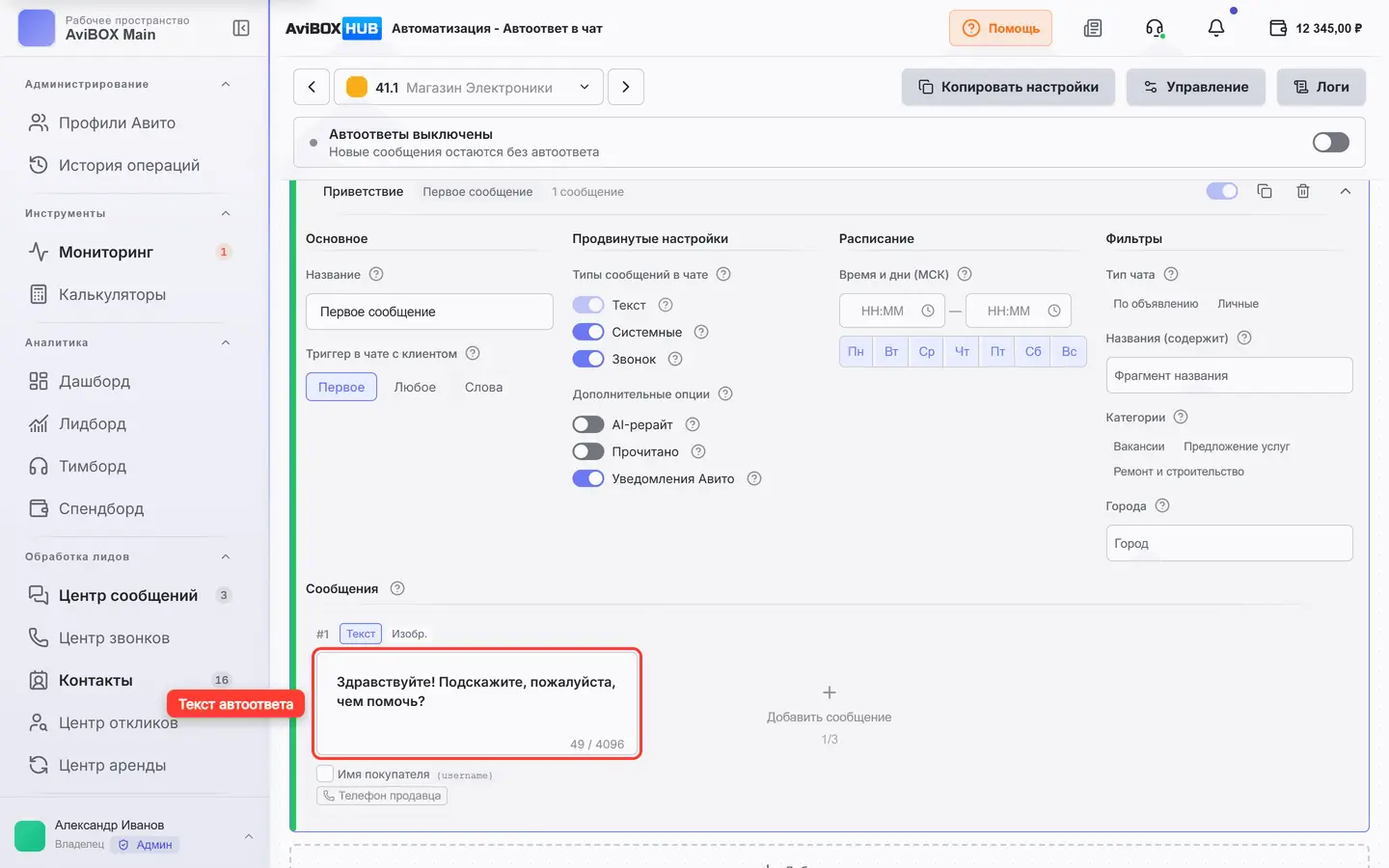Image resolution: width=1389 pixels, height=868 pixels.
Task: Click the plus icon to add a message
Action: (830, 692)
